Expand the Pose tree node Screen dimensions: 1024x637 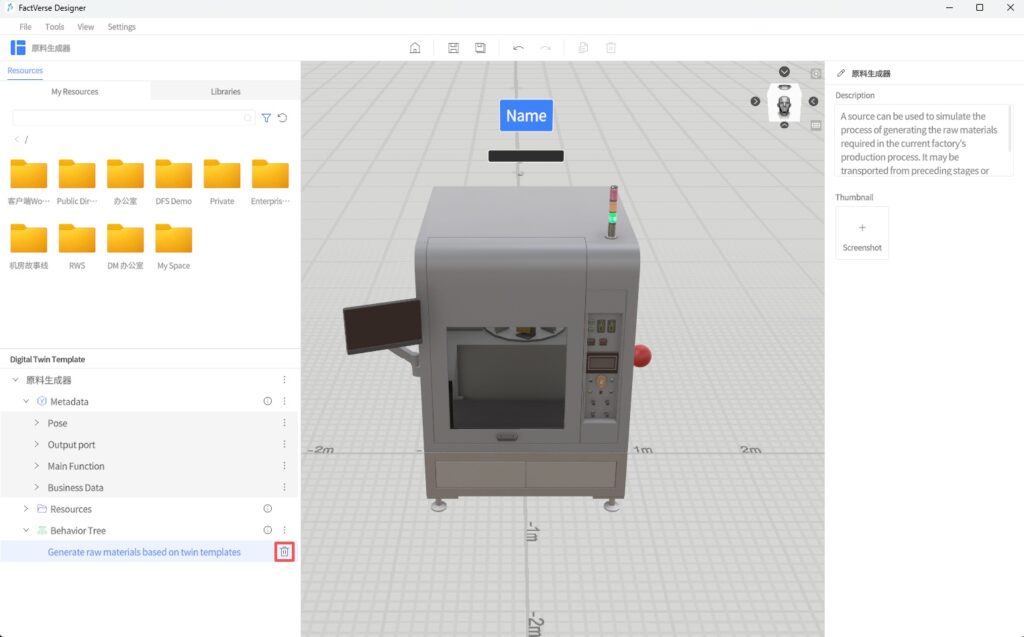[37, 424]
